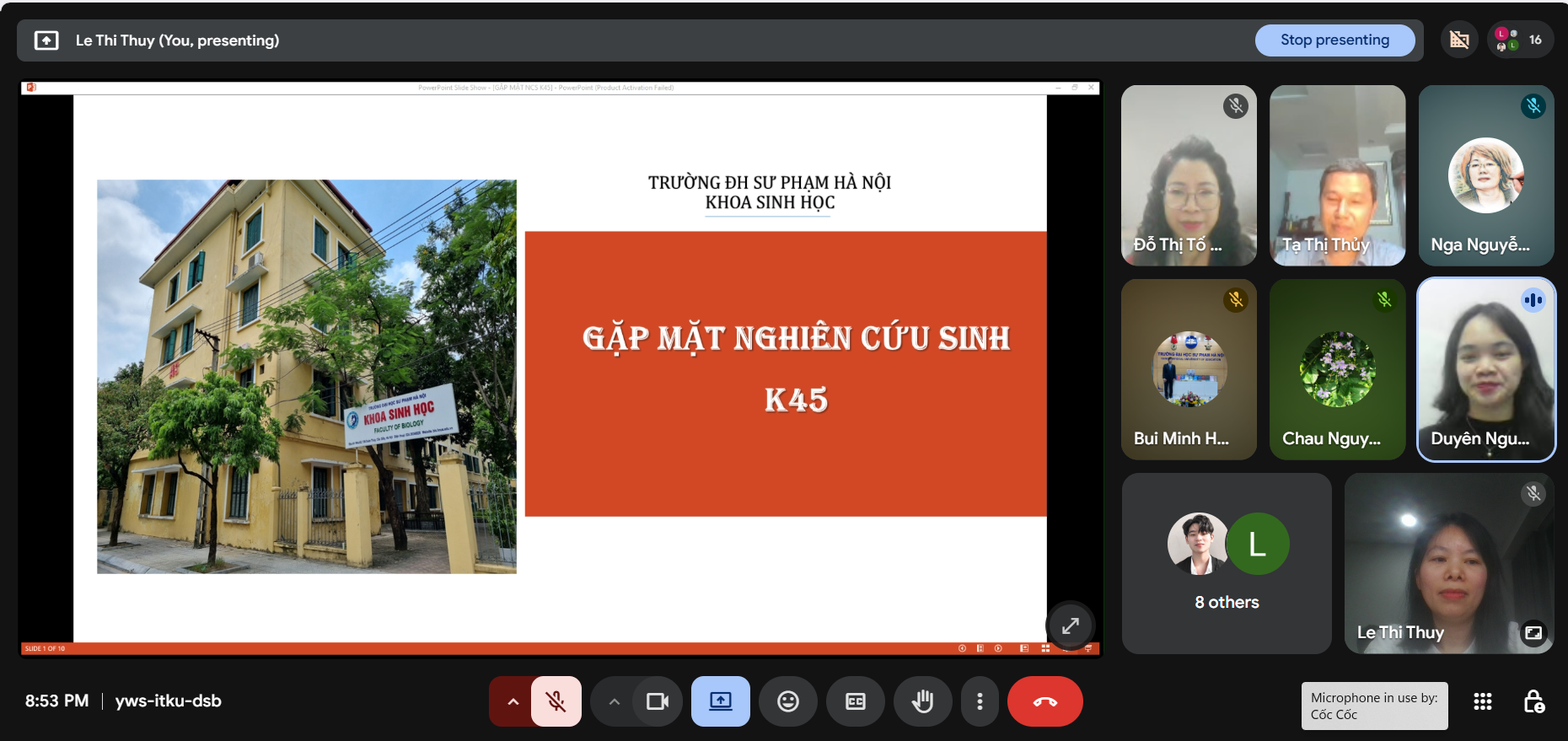1568x741 pixels.
Task: Unmute the microphone in the call toolbar
Action: pyautogui.click(x=556, y=701)
